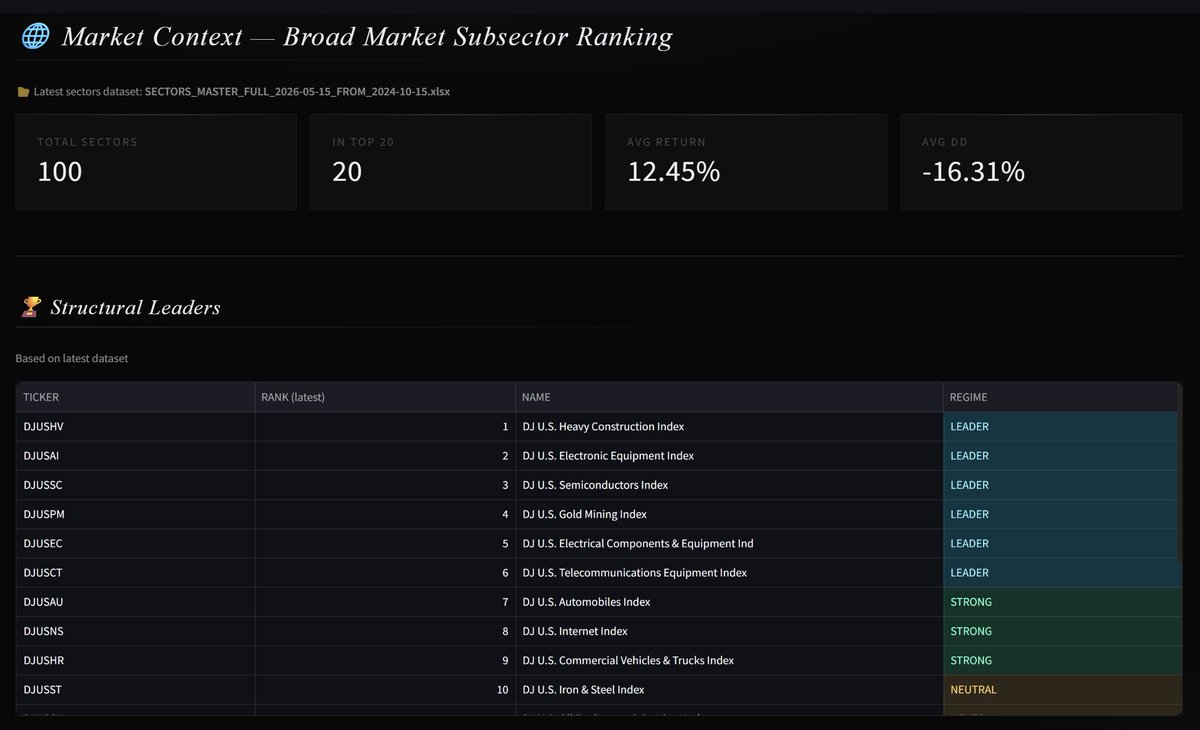Select the TOTAL SECTORS metric card
Image resolution: width=1200 pixels, height=730 pixels.
click(x=156, y=162)
